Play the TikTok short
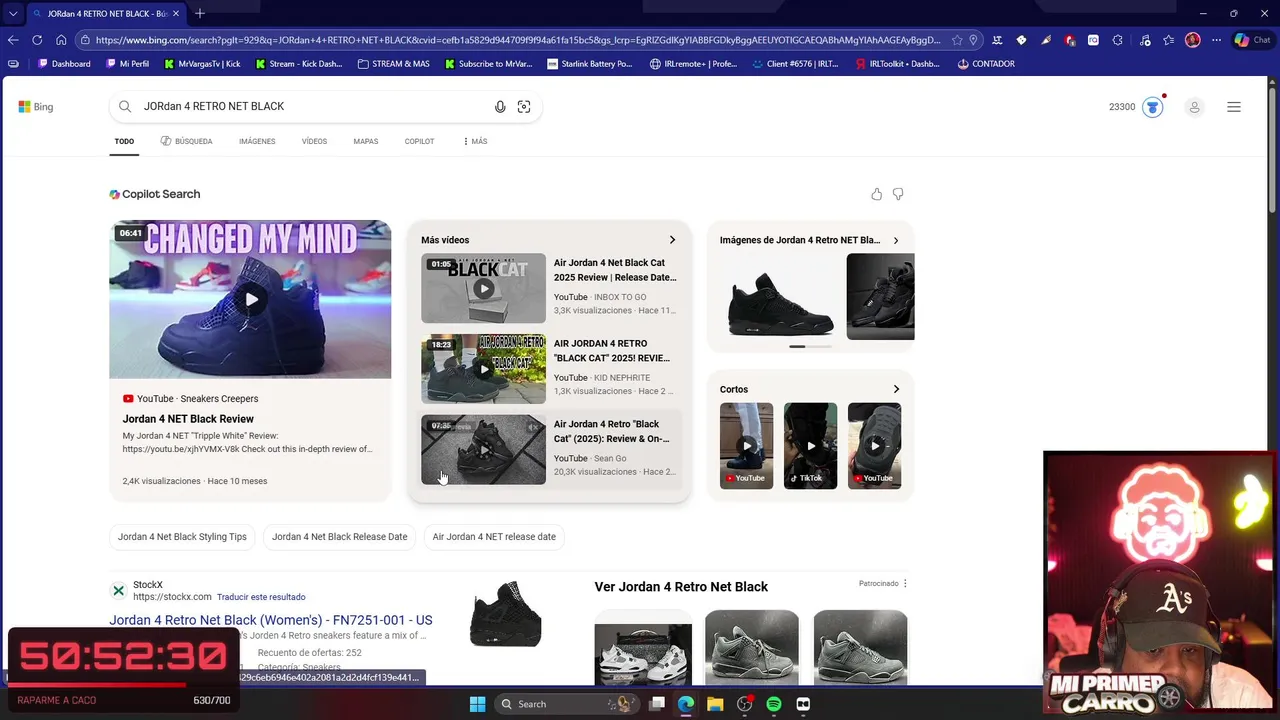This screenshot has width=1280, height=720. click(x=810, y=446)
